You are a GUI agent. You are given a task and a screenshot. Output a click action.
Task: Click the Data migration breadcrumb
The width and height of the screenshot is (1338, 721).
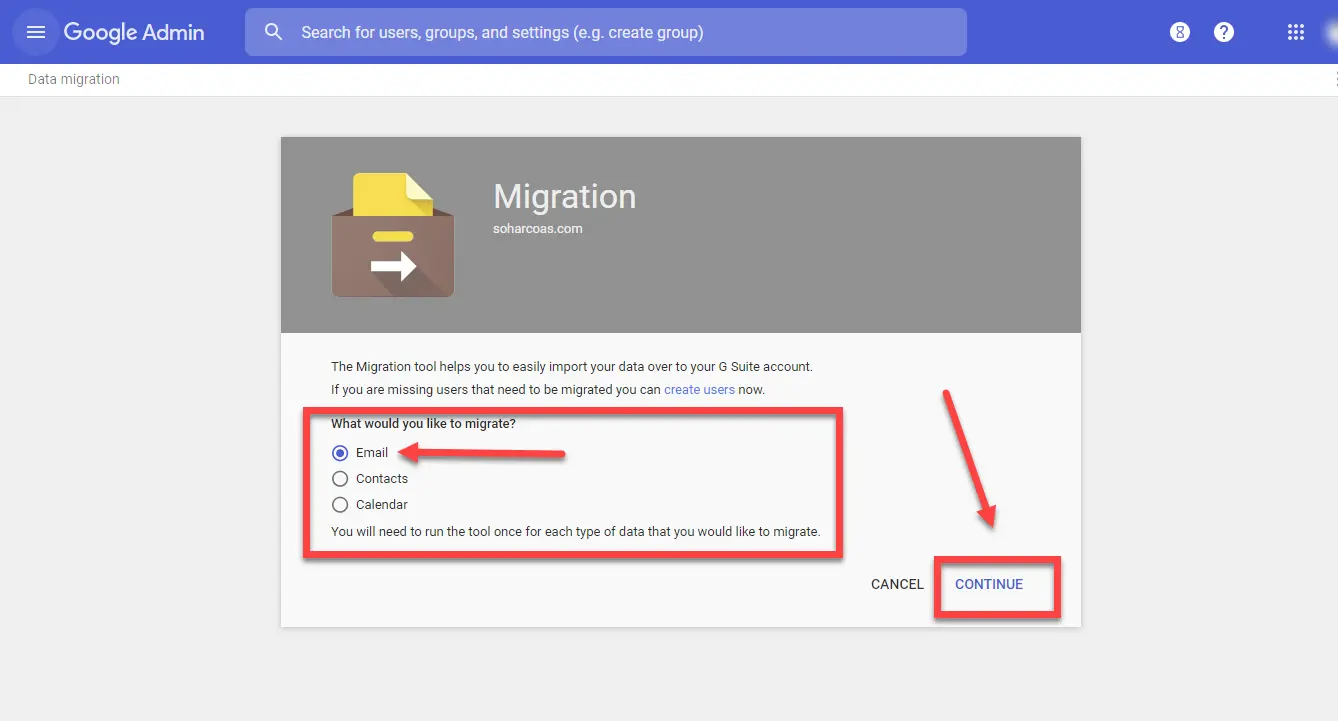[74, 79]
